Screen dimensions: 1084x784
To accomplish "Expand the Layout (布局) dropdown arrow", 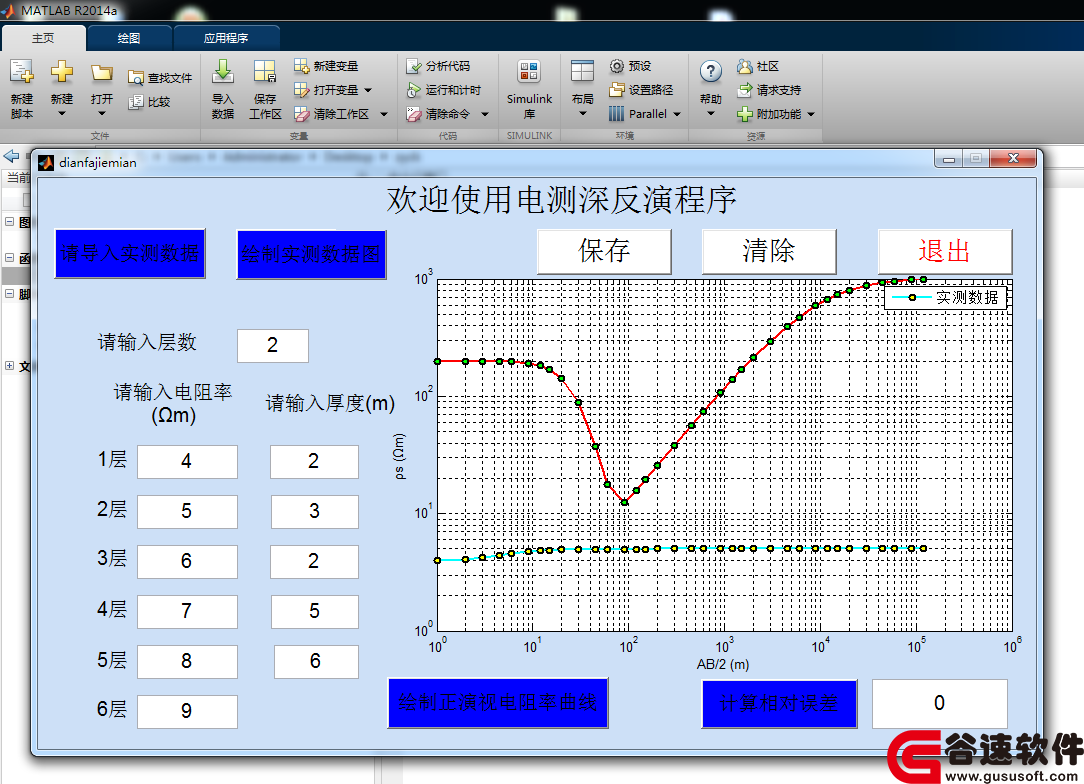I will tap(582, 113).
